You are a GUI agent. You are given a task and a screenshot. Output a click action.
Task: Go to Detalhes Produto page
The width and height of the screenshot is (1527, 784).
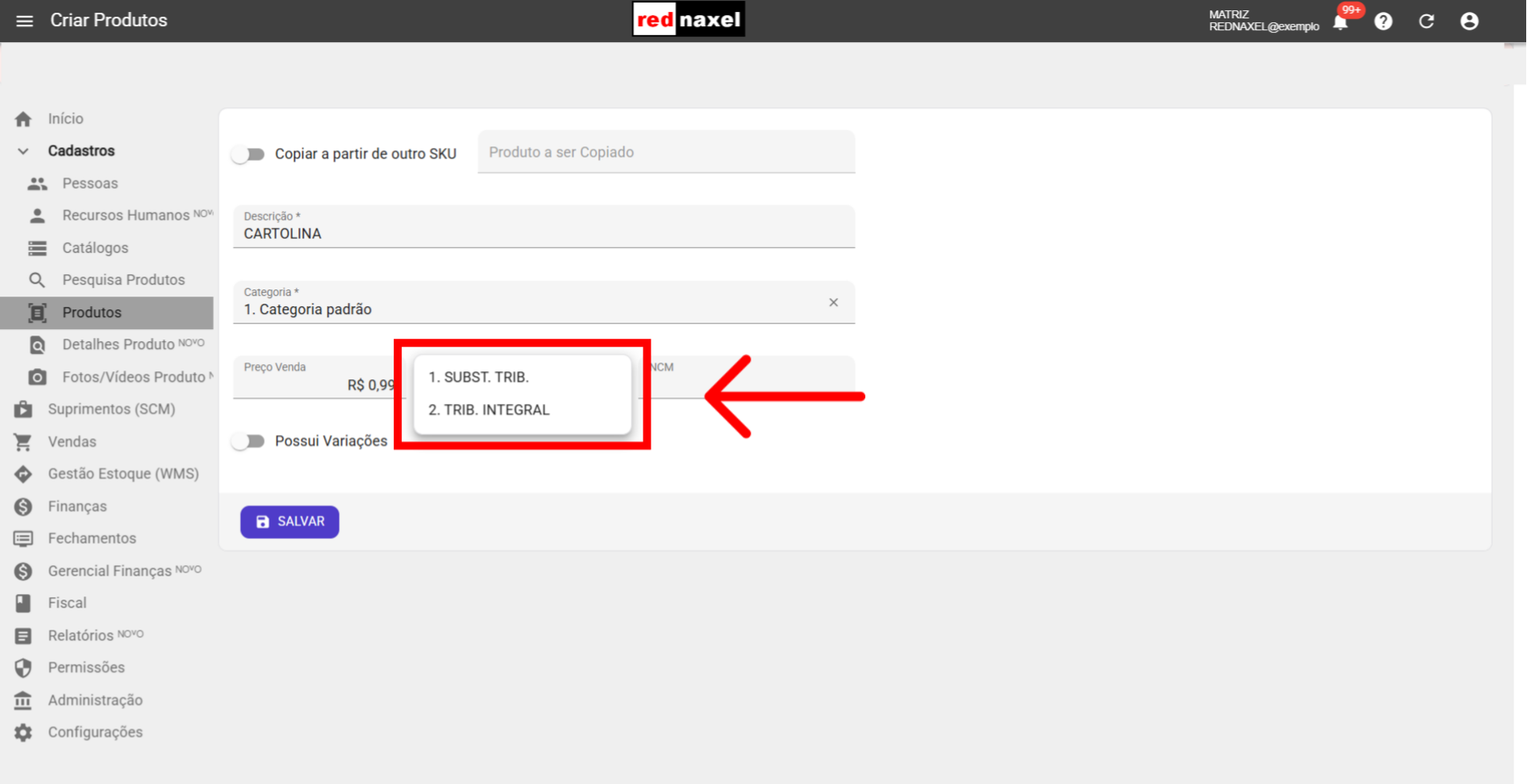point(107,344)
